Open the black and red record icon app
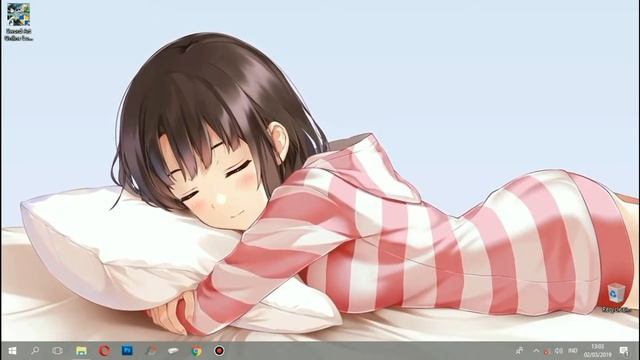Screen dimensions: 640x360 point(219,351)
